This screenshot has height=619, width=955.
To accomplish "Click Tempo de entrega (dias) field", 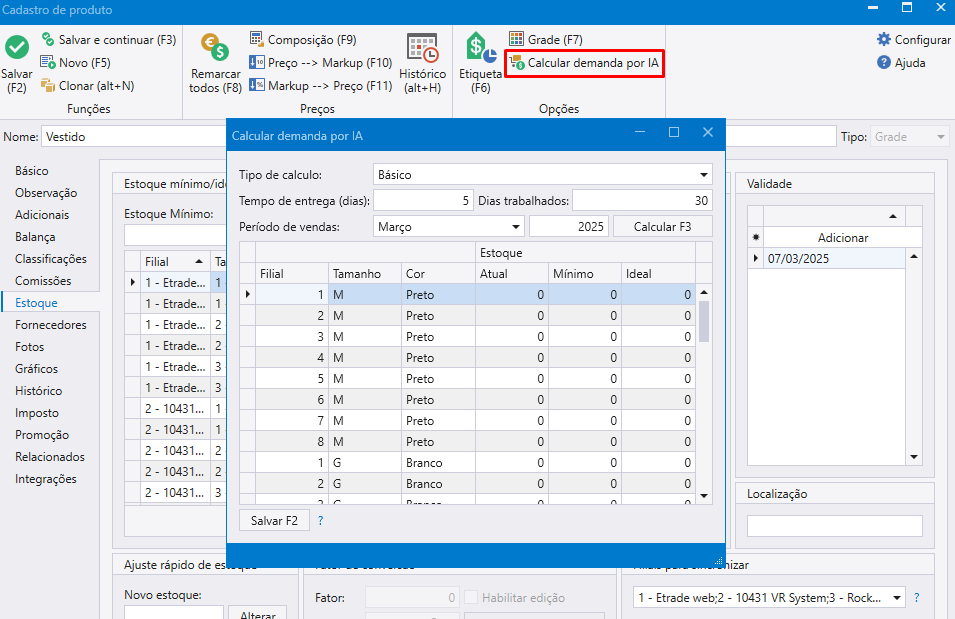I will pos(423,201).
